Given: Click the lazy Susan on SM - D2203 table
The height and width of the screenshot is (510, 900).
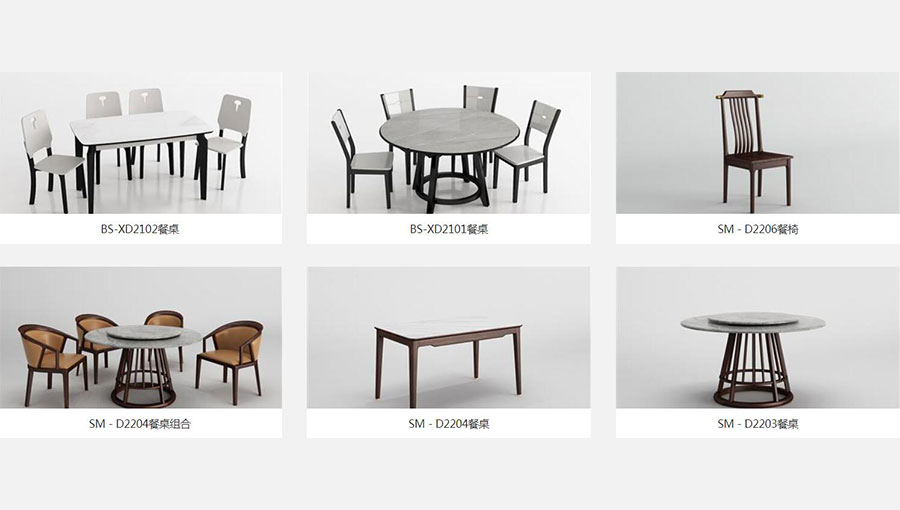Looking at the screenshot, I should coord(752,319).
